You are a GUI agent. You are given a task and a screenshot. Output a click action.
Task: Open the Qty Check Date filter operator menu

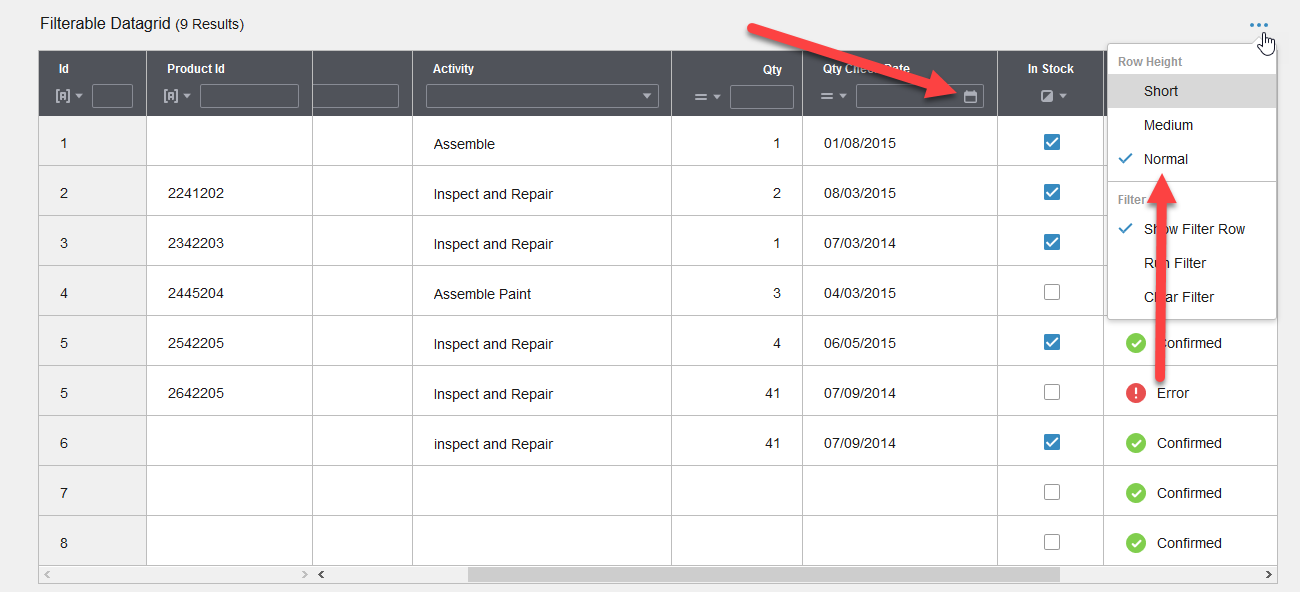pos(834,96)
